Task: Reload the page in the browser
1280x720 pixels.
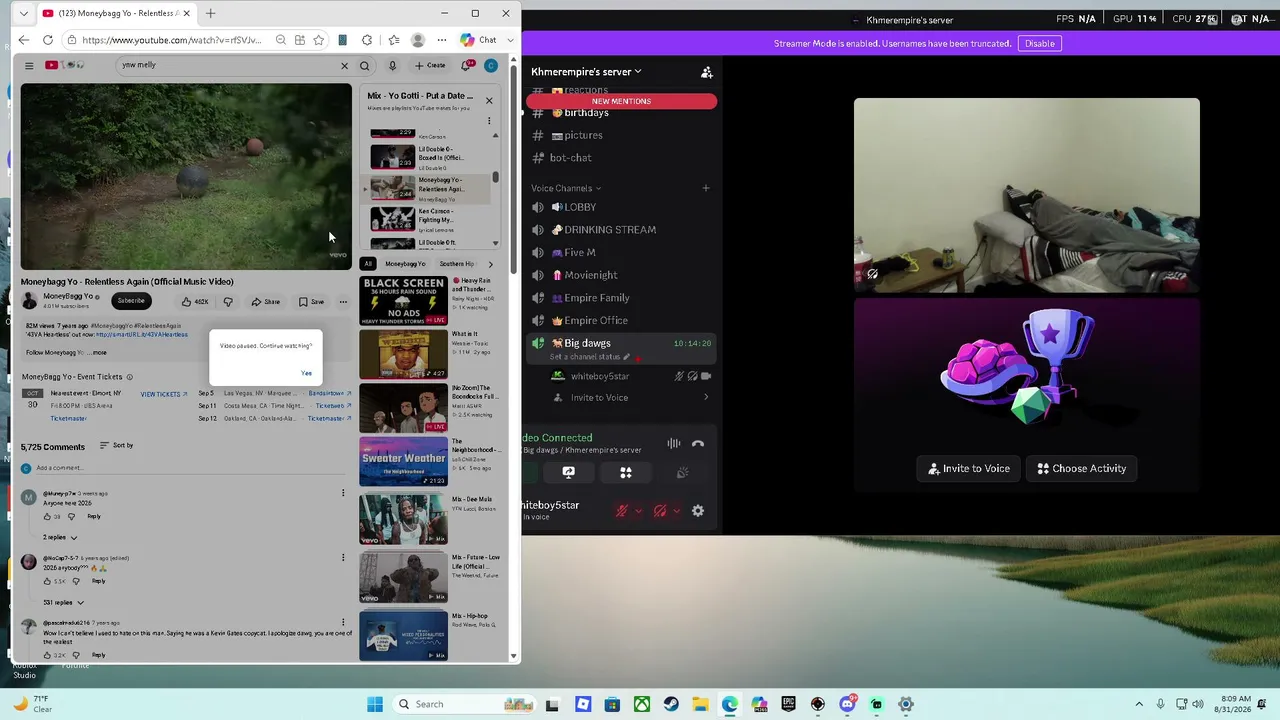Action: 48,40
